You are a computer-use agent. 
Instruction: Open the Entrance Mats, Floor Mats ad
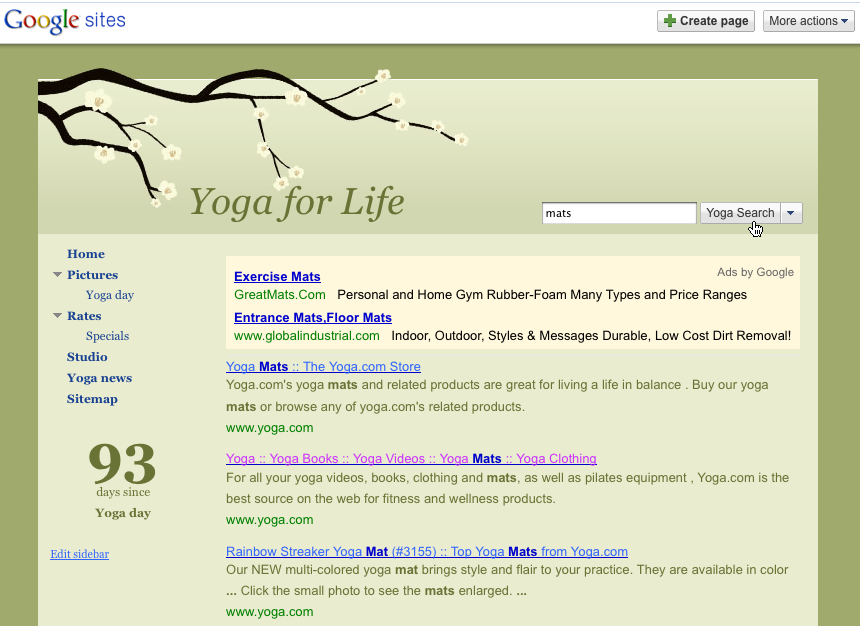313,318
